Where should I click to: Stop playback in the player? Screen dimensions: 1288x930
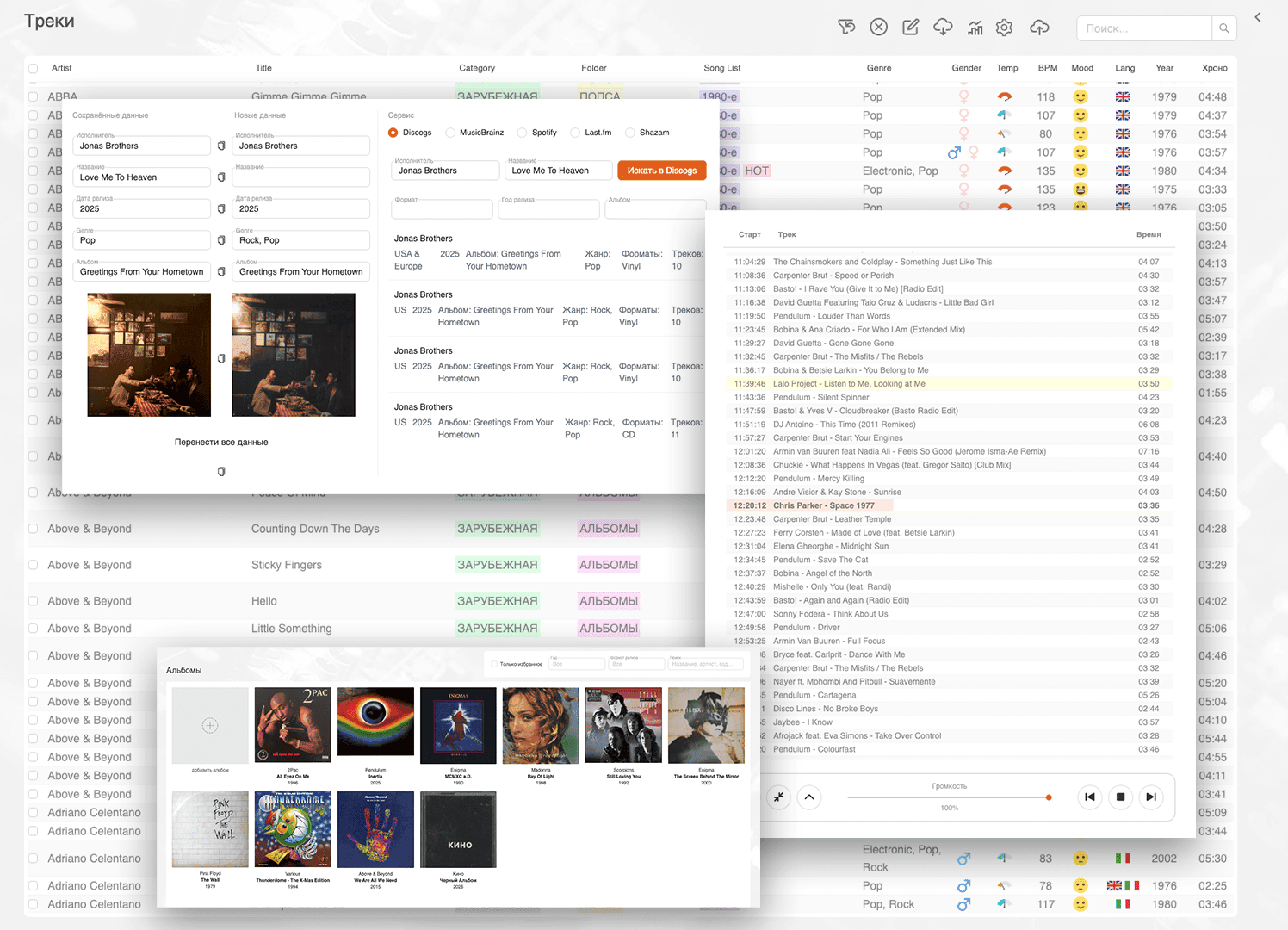[1120, 797]
